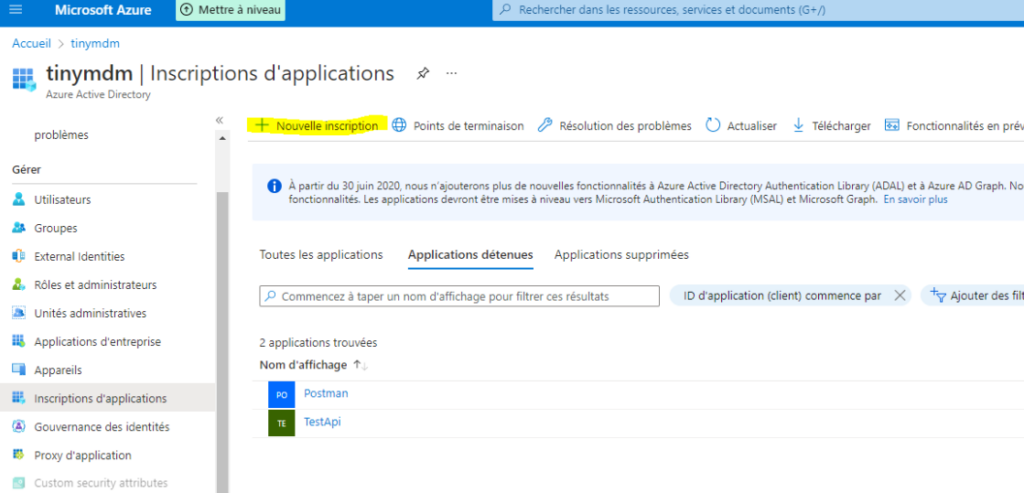Image resolution: width=1024 pixels, height=493 pixels.
Task: Switch to Toutes les applications tab
Action: 321,255
